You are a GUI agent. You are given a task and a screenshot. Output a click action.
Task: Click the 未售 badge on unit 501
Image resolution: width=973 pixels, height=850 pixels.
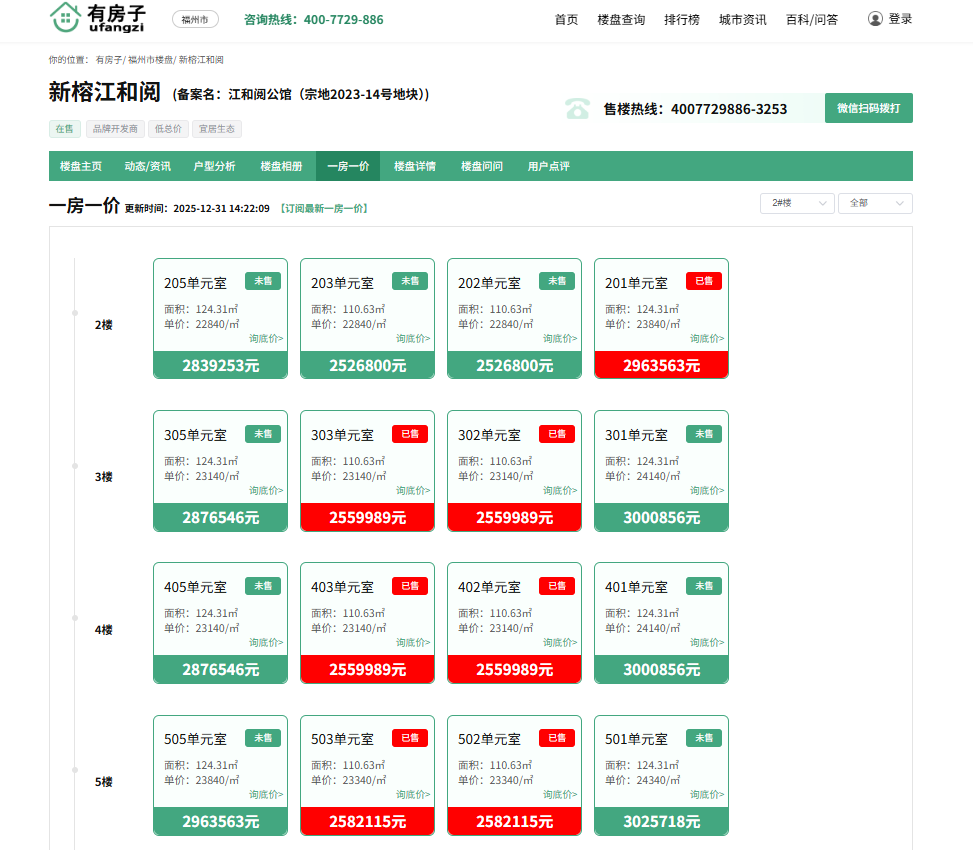click(704, 738)
